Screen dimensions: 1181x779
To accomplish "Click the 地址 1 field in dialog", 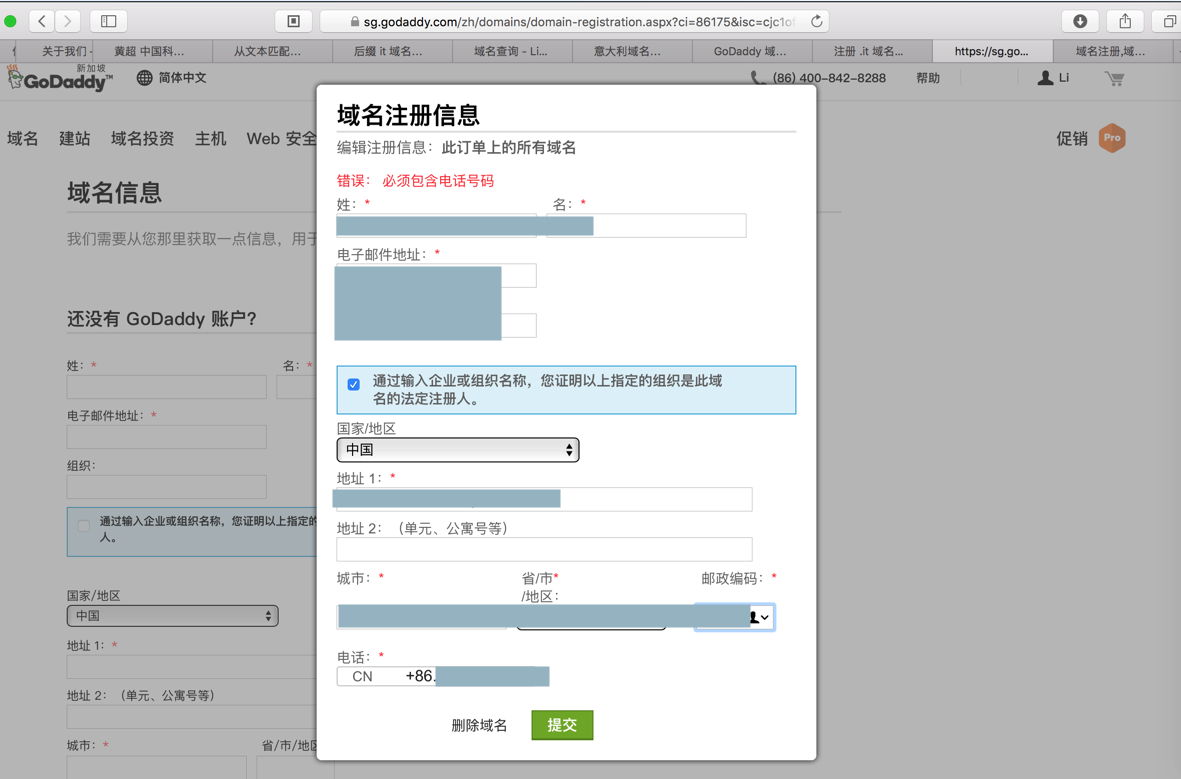I will coord(544,499).
